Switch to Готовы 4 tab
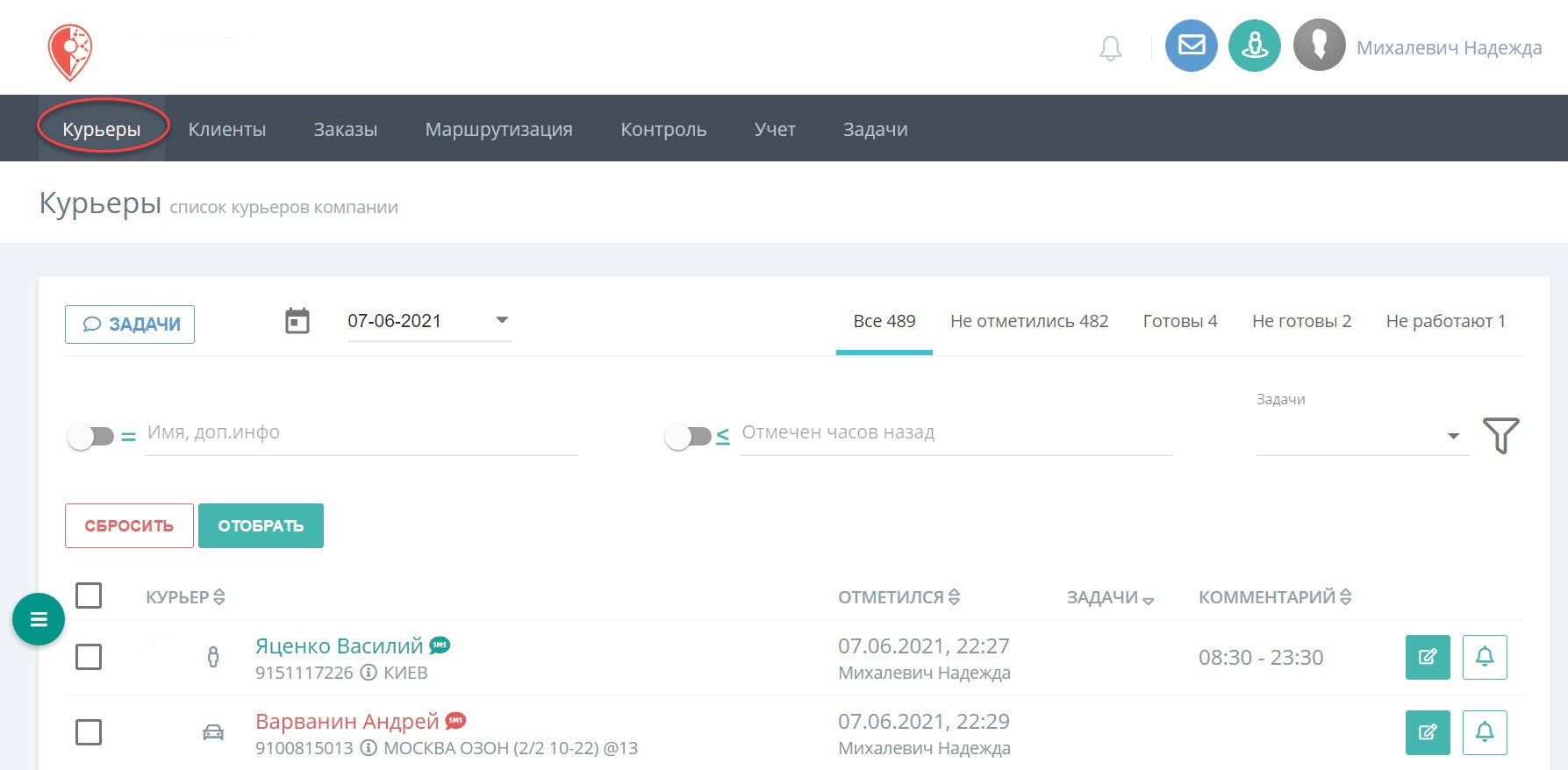1568x770 pixels. 1180,321
